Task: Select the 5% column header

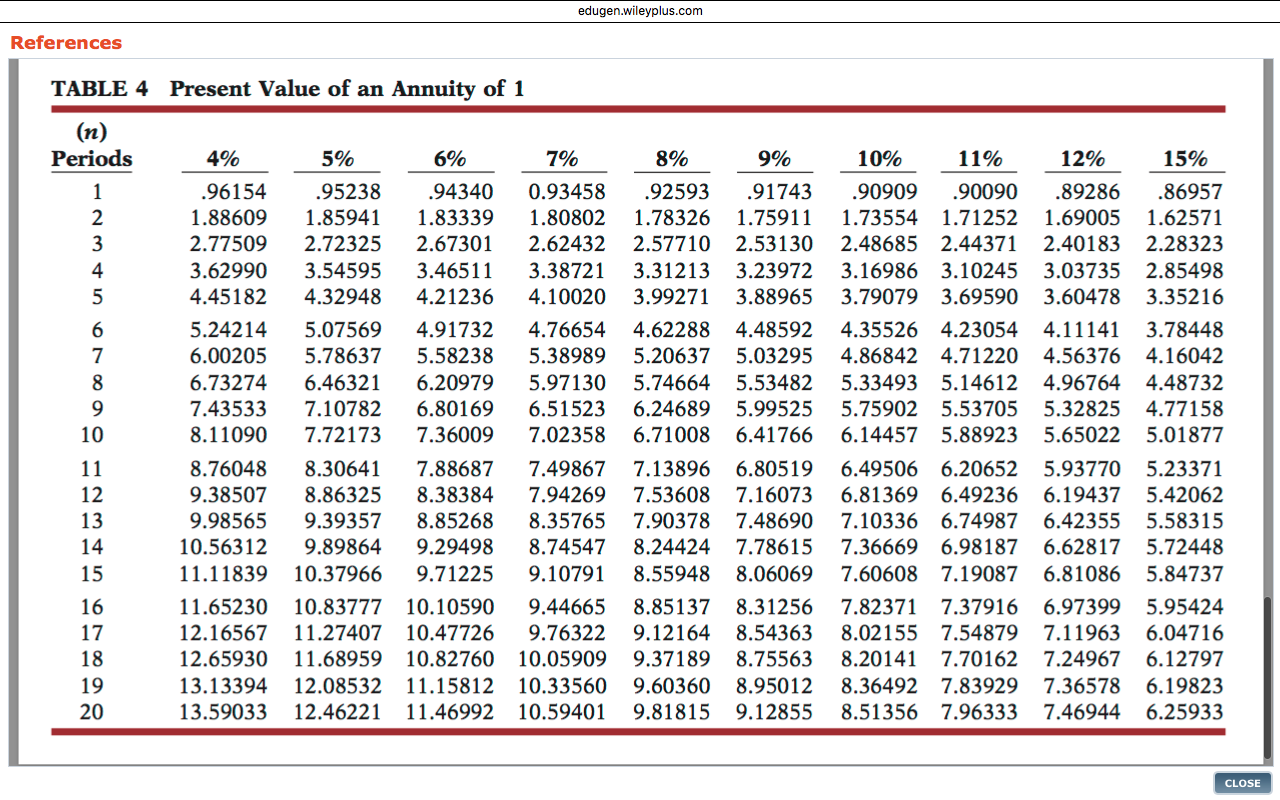Action: pos(339,158)
